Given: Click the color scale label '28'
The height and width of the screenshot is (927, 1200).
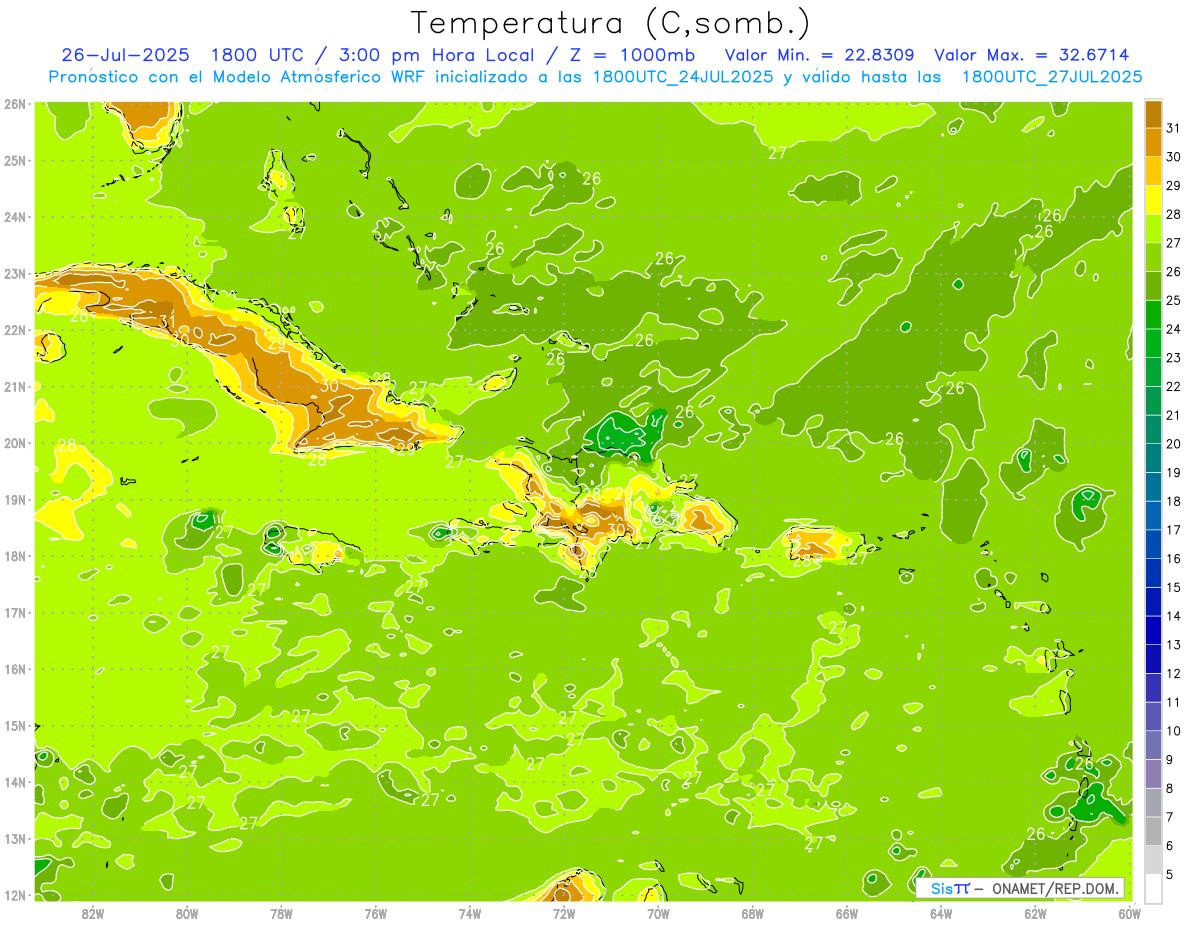Looking at the screenshot, I should pyautogui.click(x=1174, y=214).
